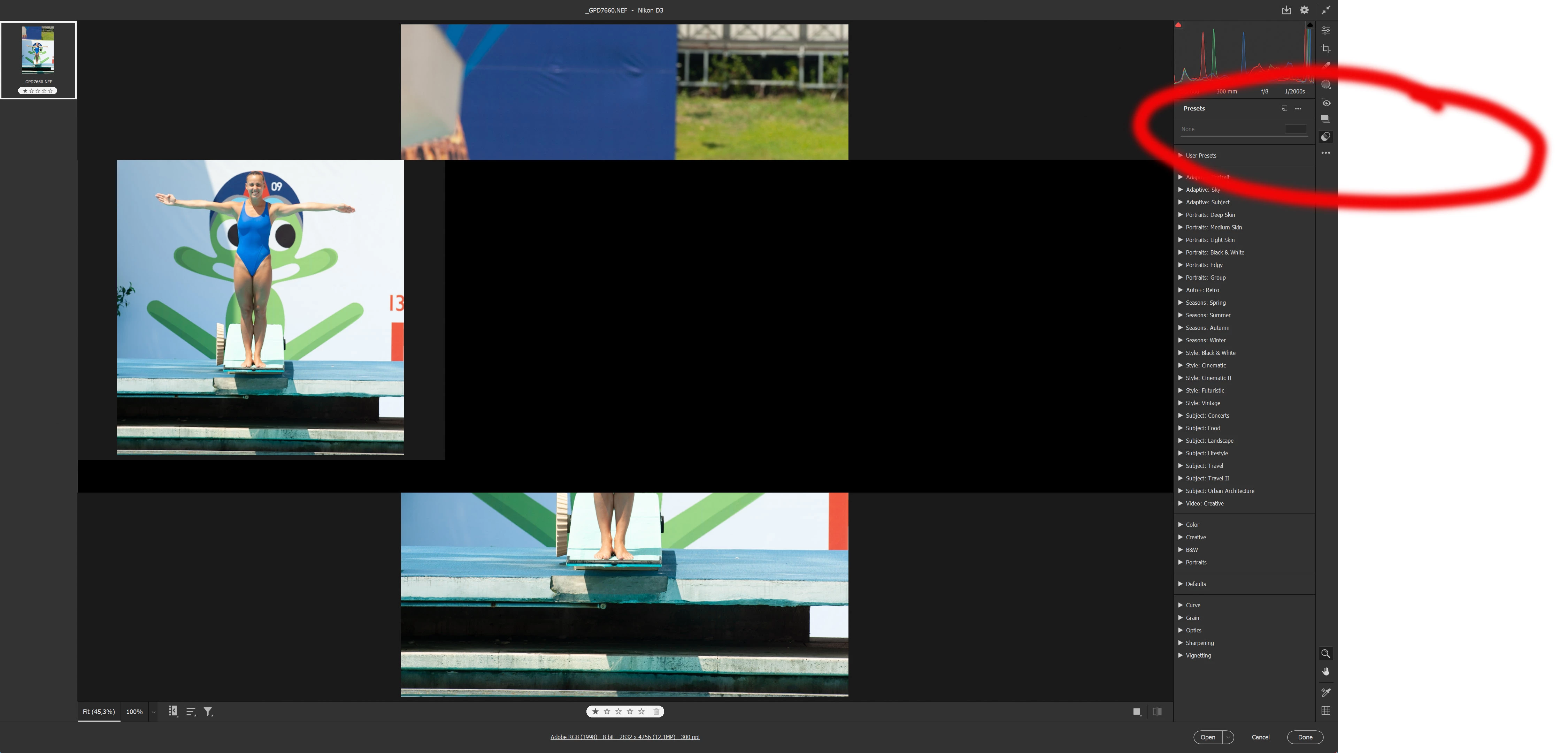This screenshot has height=753, width=1568.
Task: Open the Snapshots panel icon
Action: click(x=1325, y=120)
